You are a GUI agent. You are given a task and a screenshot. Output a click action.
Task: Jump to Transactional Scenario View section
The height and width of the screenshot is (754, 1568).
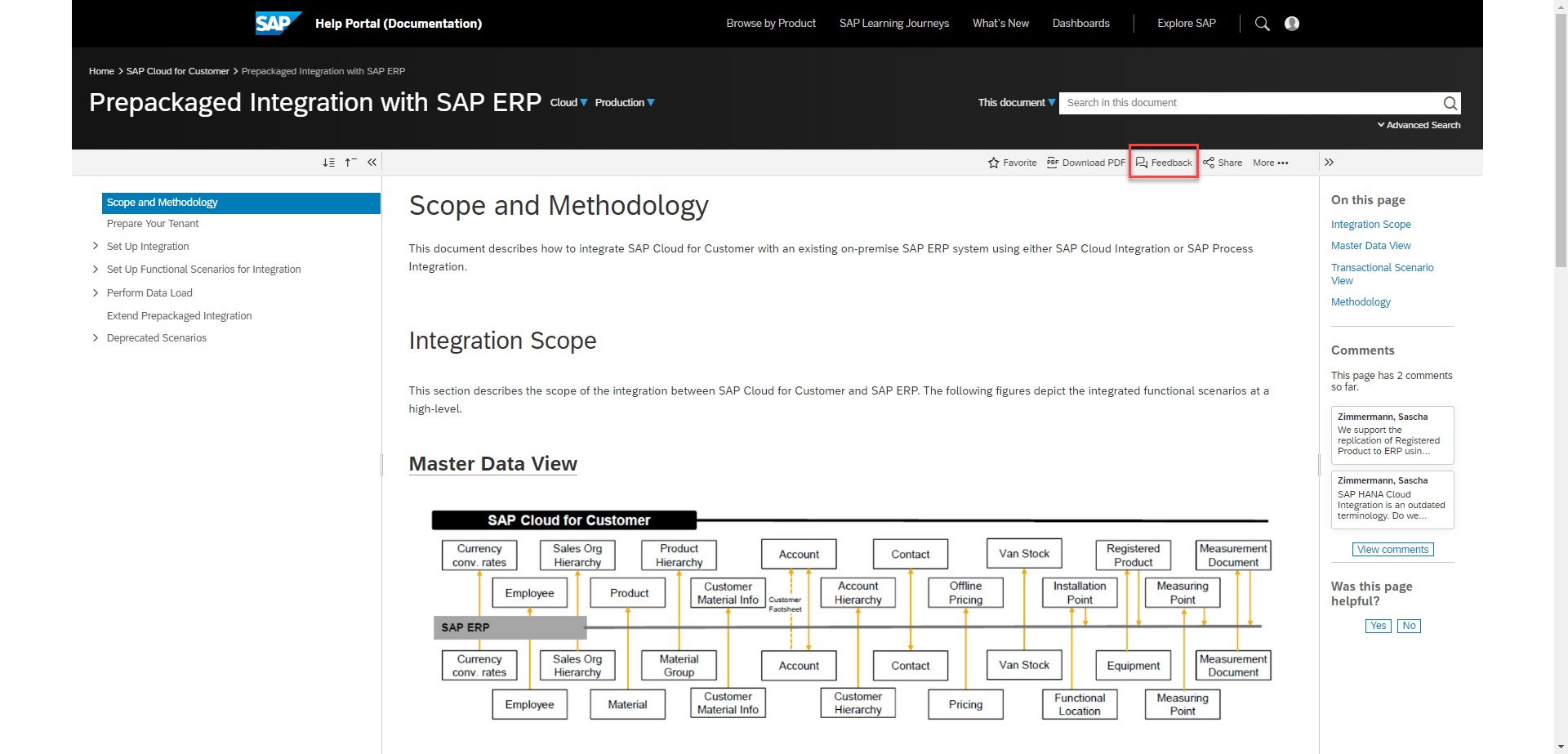coord(1382,274)
